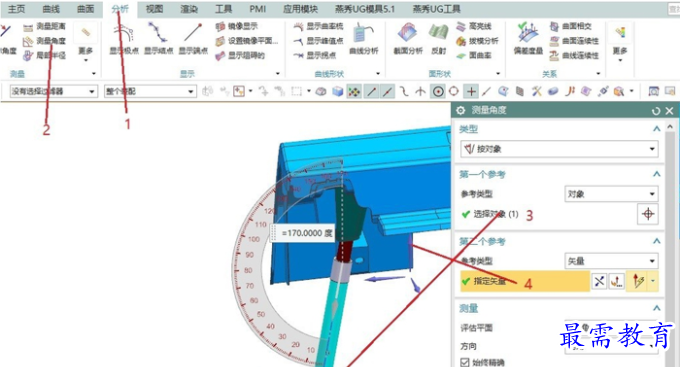
Task: Open the second reference 矢量 type dropdown
Action: coord(611,261)
